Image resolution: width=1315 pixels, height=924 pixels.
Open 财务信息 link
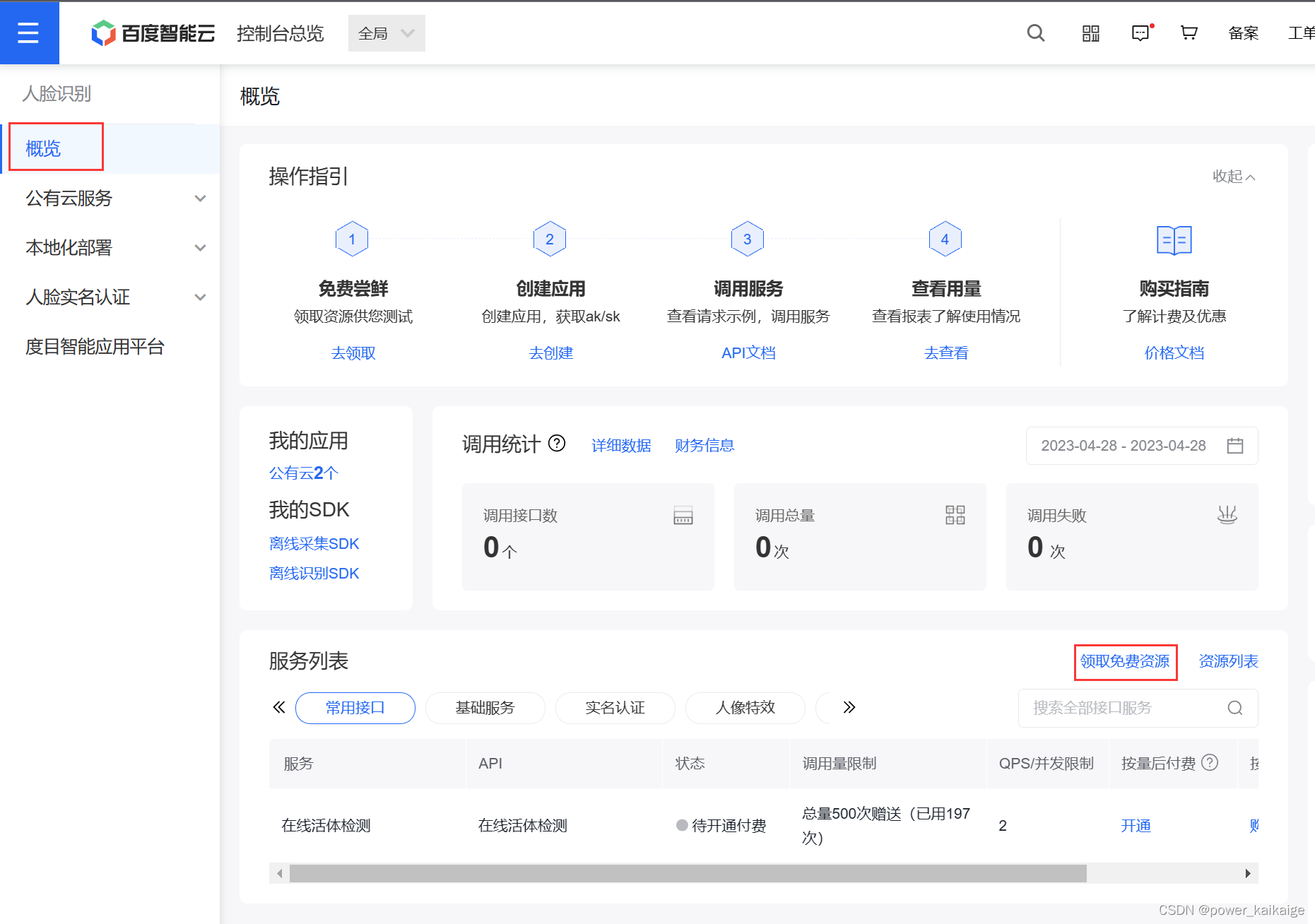point(704,446)
